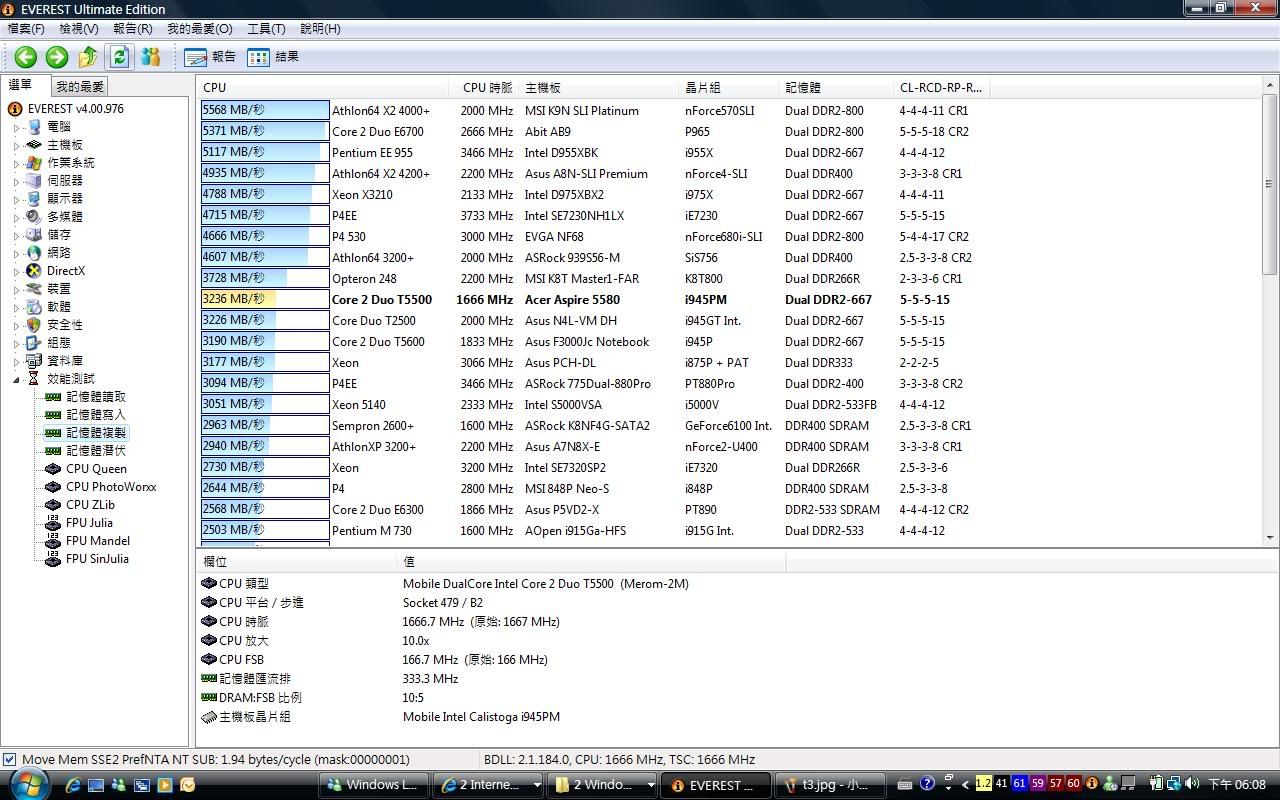Select the FPU Mandel benchmark icon
The width and height of the screenshot is (1280, 800).
pos(54,541)
